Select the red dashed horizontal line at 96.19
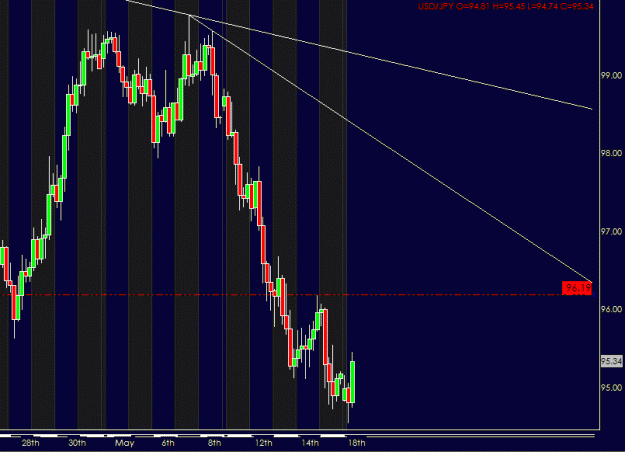 click(281, 295)
